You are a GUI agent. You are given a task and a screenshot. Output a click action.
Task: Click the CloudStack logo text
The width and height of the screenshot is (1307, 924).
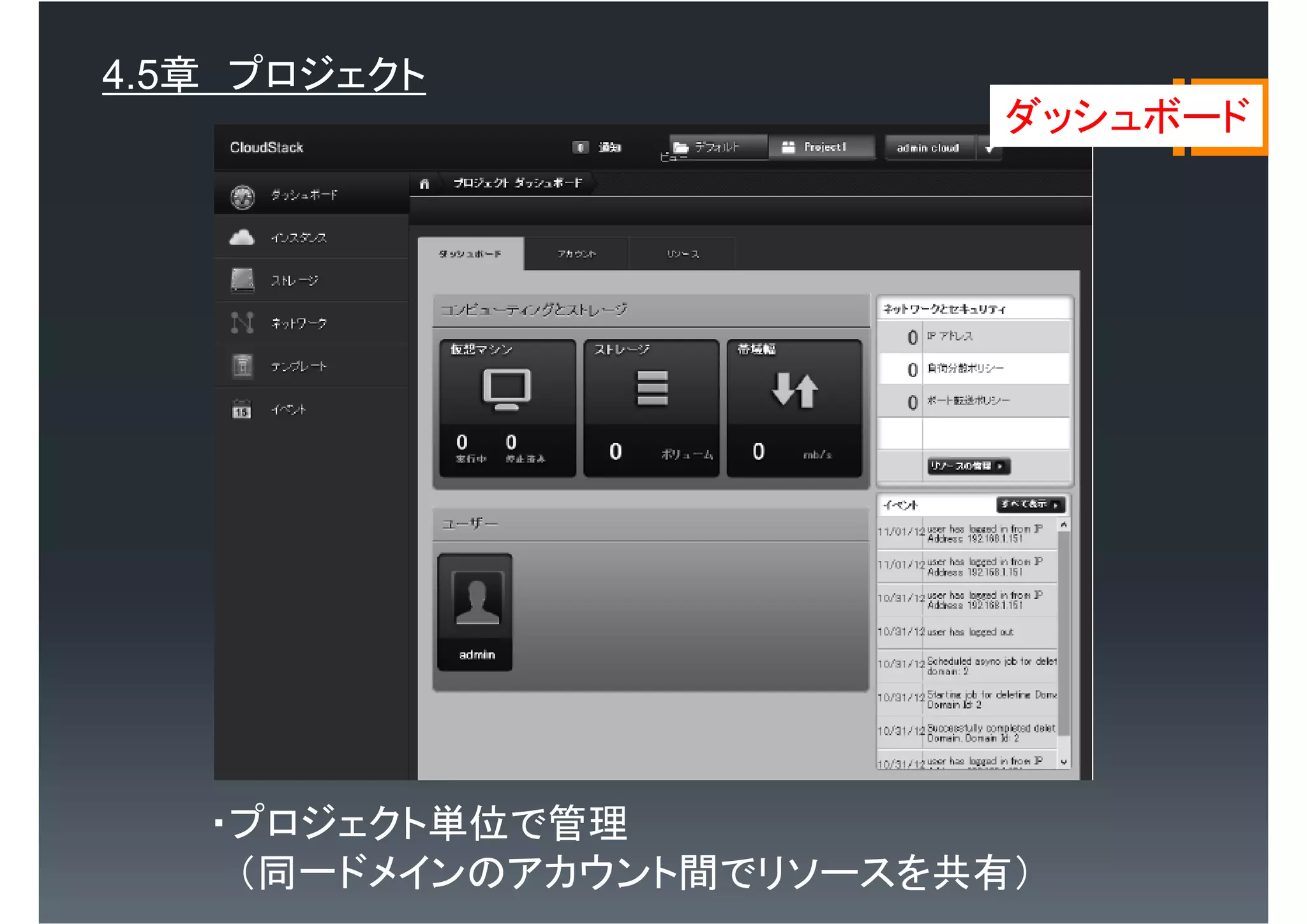tap(267, 147)
